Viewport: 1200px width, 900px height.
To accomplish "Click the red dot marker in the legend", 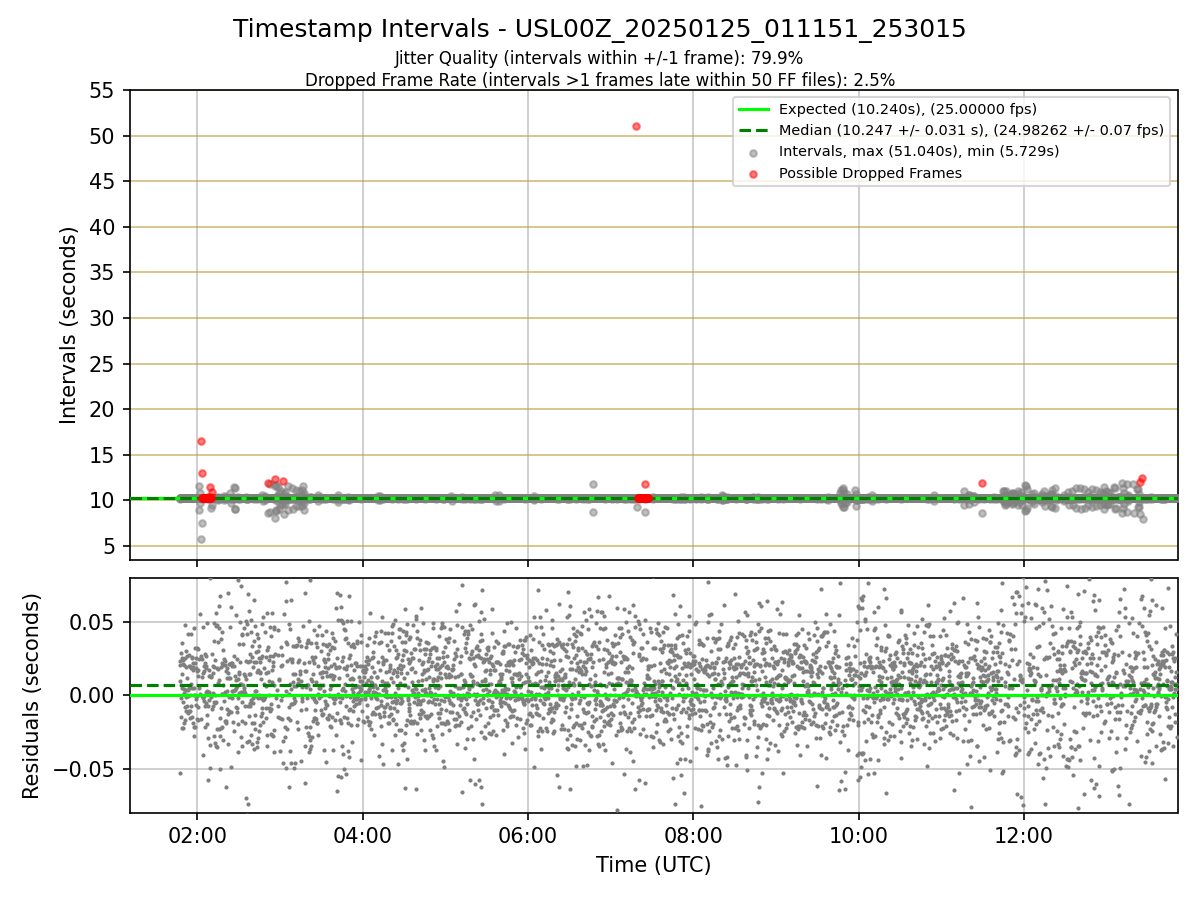I will coord(754,173).
